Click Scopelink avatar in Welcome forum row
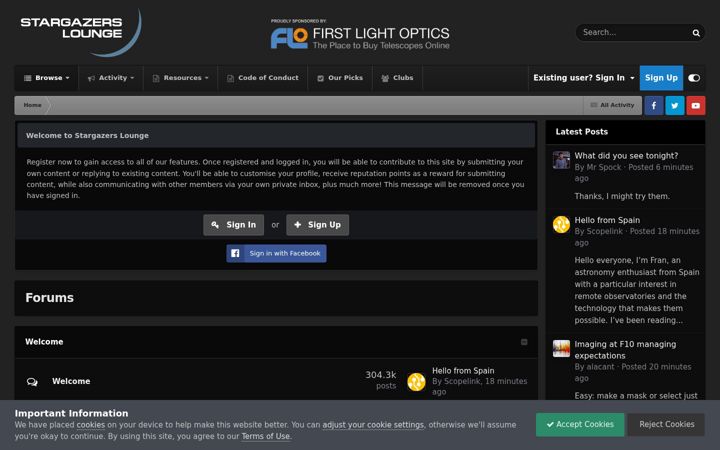 (416, 382)
